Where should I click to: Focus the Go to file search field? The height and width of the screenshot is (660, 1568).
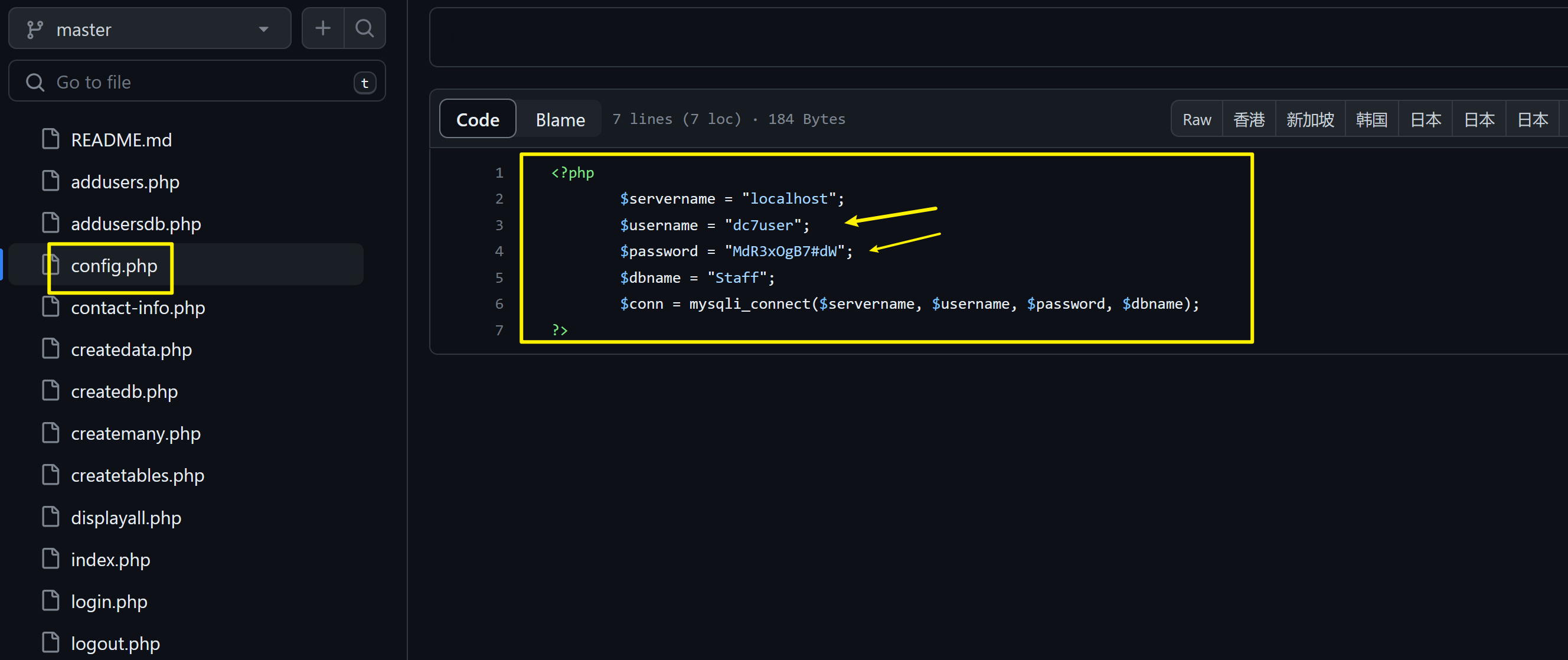click(197, 81)
